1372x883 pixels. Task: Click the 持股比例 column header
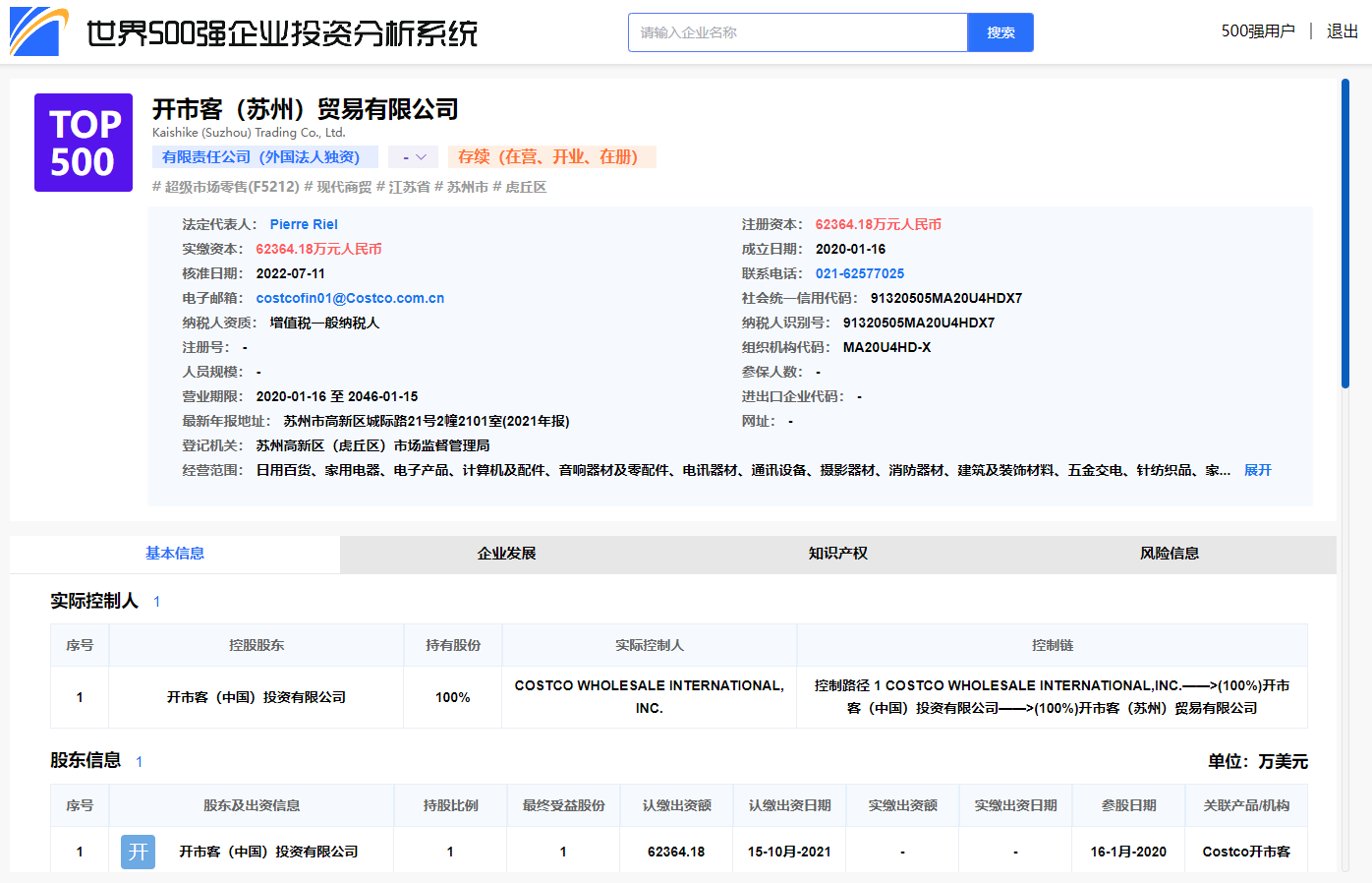click(x=450, y=805)
